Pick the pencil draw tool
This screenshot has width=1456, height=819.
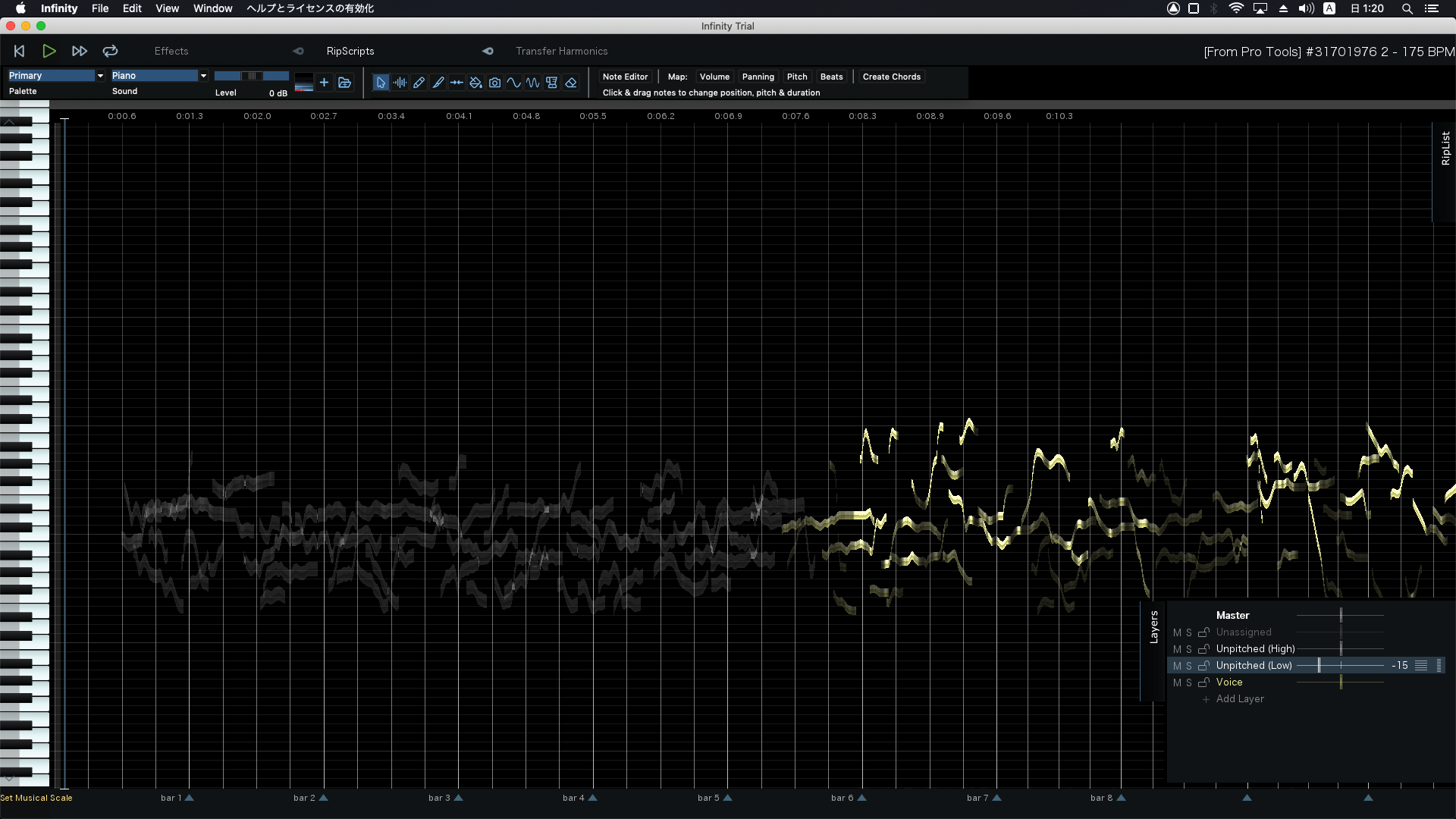pos(419,83)
